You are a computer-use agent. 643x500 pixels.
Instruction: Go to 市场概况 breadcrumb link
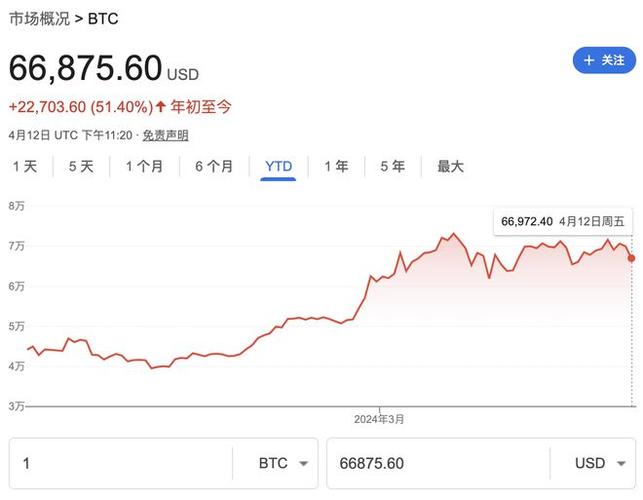(40, 18)
